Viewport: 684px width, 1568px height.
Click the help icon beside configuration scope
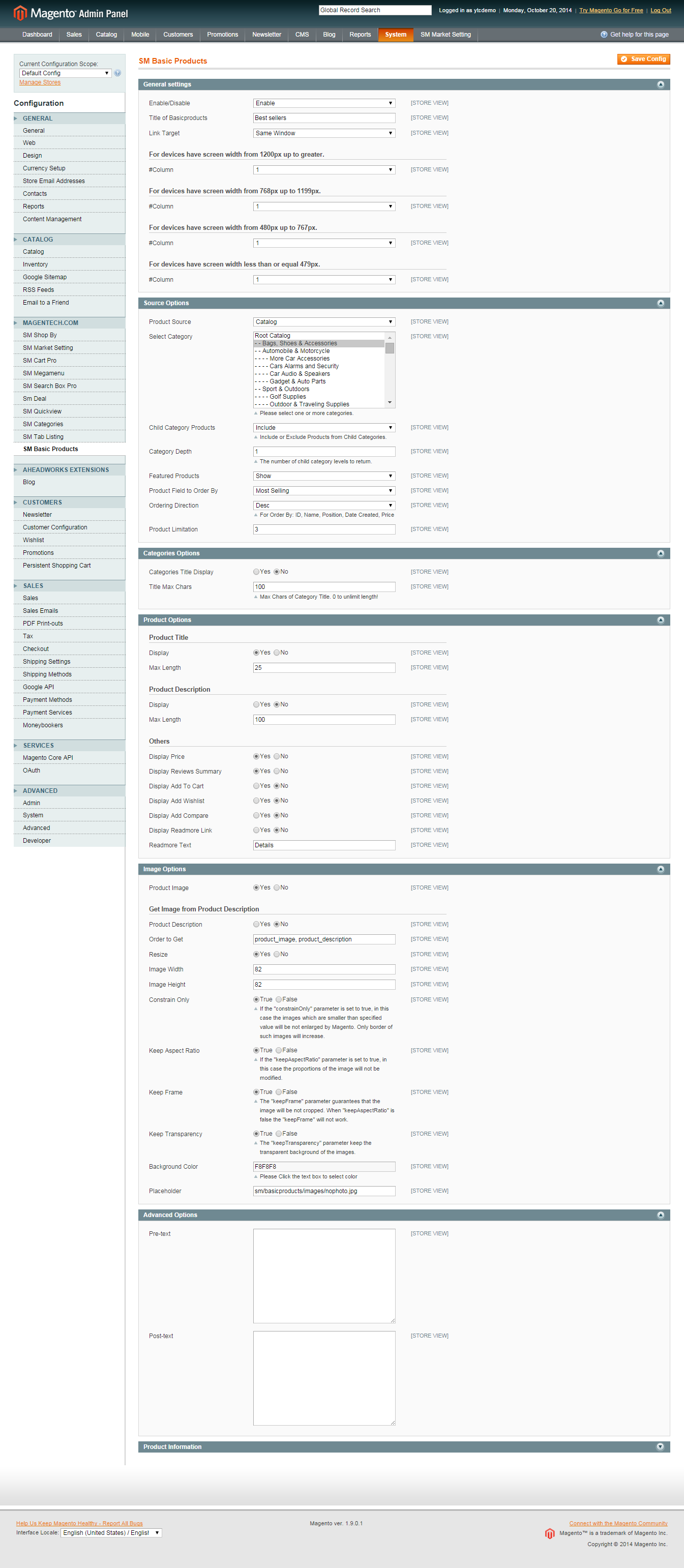point(117,73)
